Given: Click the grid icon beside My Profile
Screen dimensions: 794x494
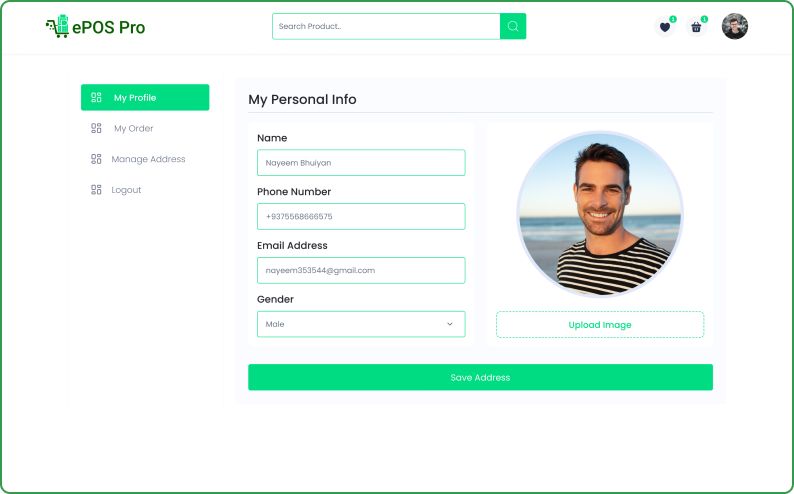Looking at the screenshot, I should click(x=96, y=97).
